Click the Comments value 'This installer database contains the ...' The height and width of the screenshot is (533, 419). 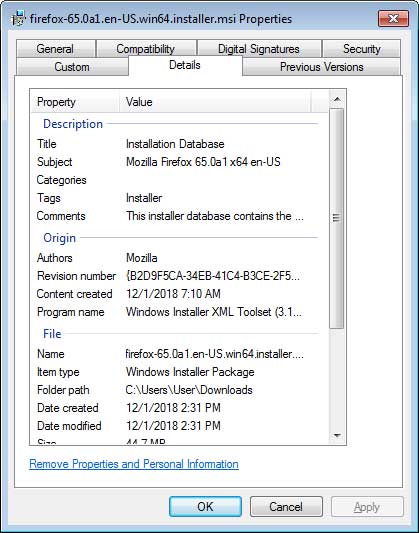point(215,216)
